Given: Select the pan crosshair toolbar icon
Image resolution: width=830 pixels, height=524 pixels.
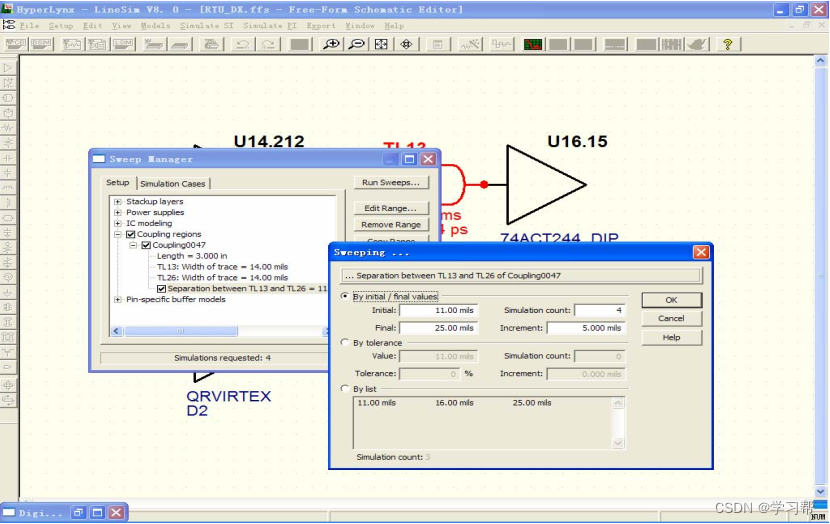Looking at the screenshot, I should tap(407, 44).
